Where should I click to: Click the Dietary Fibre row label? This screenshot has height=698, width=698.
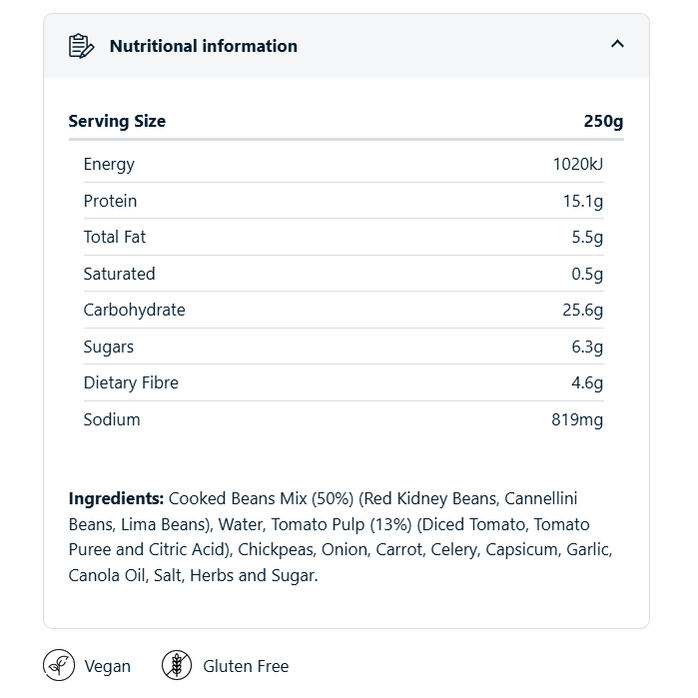(x=131, y=383)
